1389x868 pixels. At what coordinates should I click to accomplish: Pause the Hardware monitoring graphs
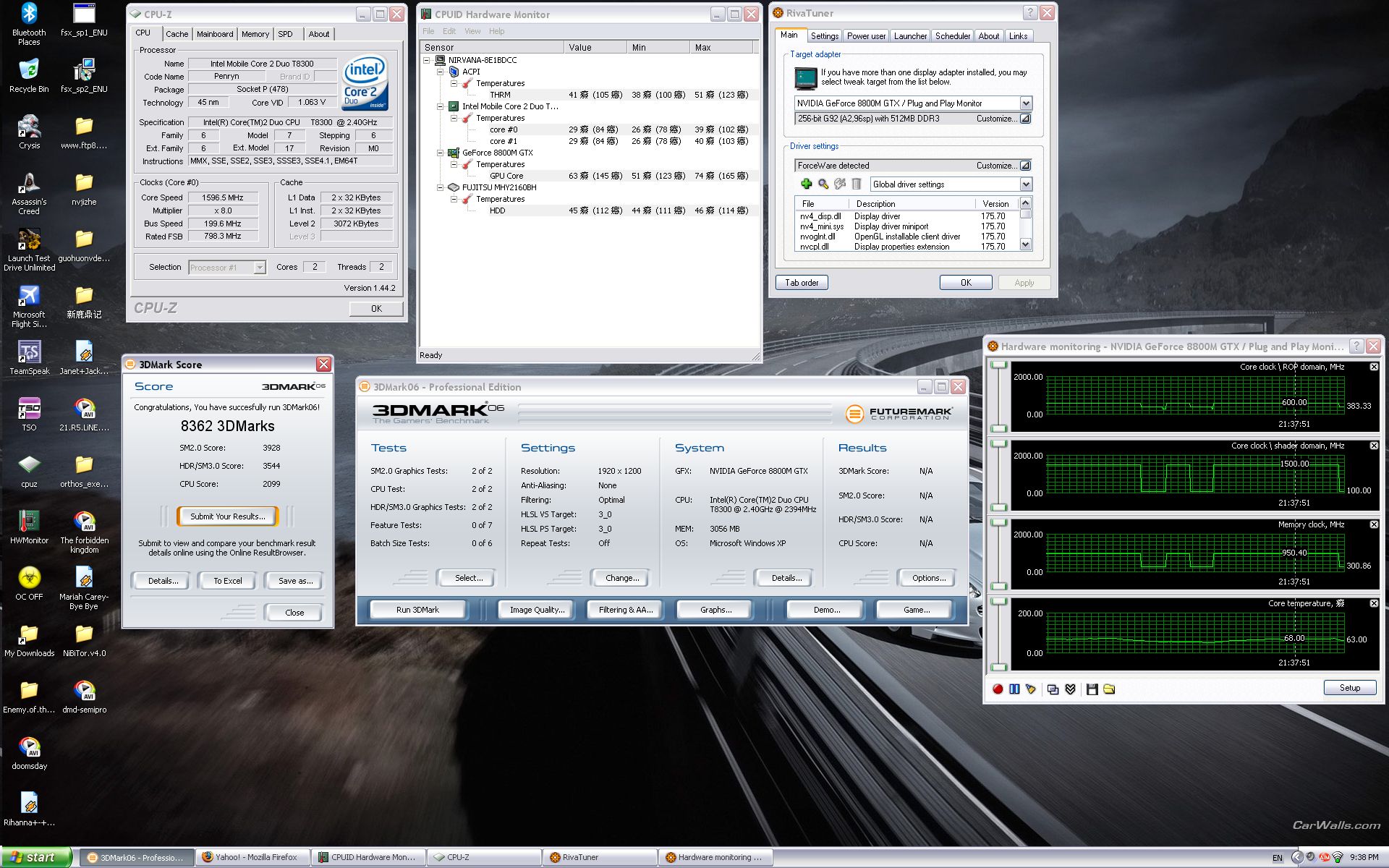pos(1014,689)
